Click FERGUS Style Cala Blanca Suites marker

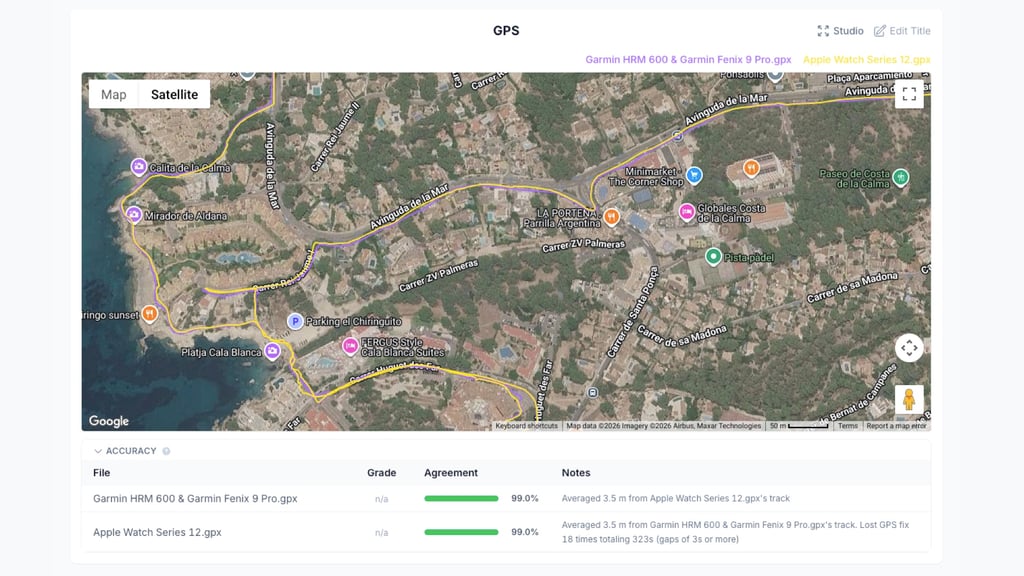pyautogui.click(x=350, y=345)
